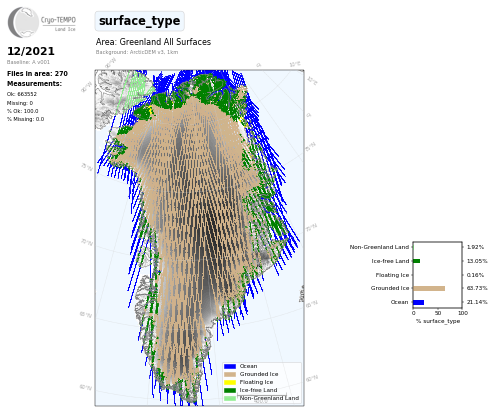Click the Ocean bar in chart
The height and width of the screenshot is (410, 492).
click(x=419, y=302)
